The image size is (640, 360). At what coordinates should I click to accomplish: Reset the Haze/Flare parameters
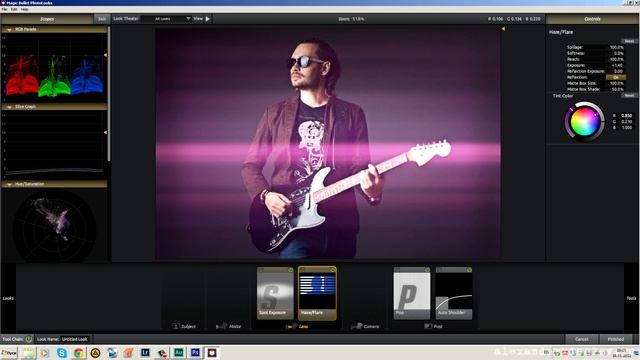pyautogui.click(x=629, y=41)
